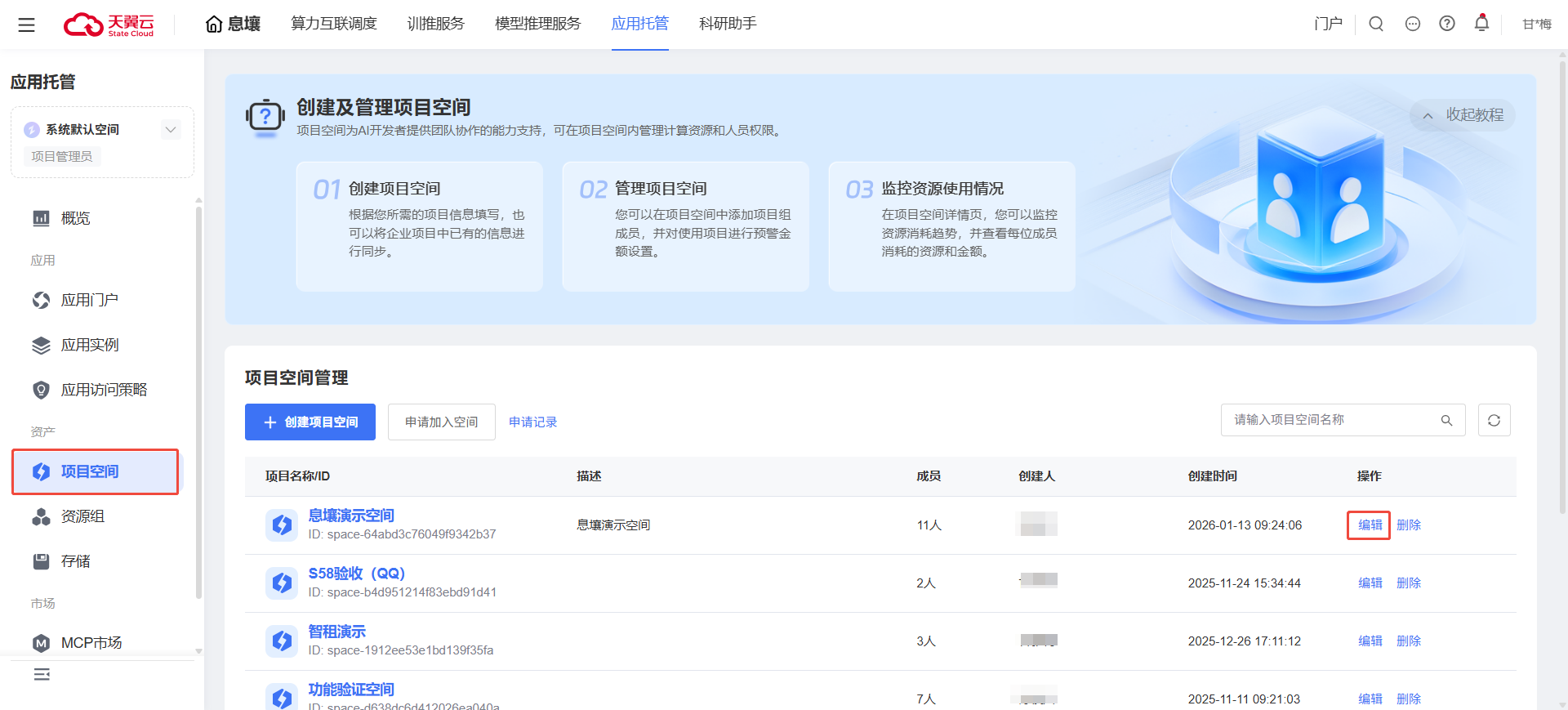This screenshot has height=710, width=1568.
Task: Refresh the project space list
Action: pos(1494,420)
